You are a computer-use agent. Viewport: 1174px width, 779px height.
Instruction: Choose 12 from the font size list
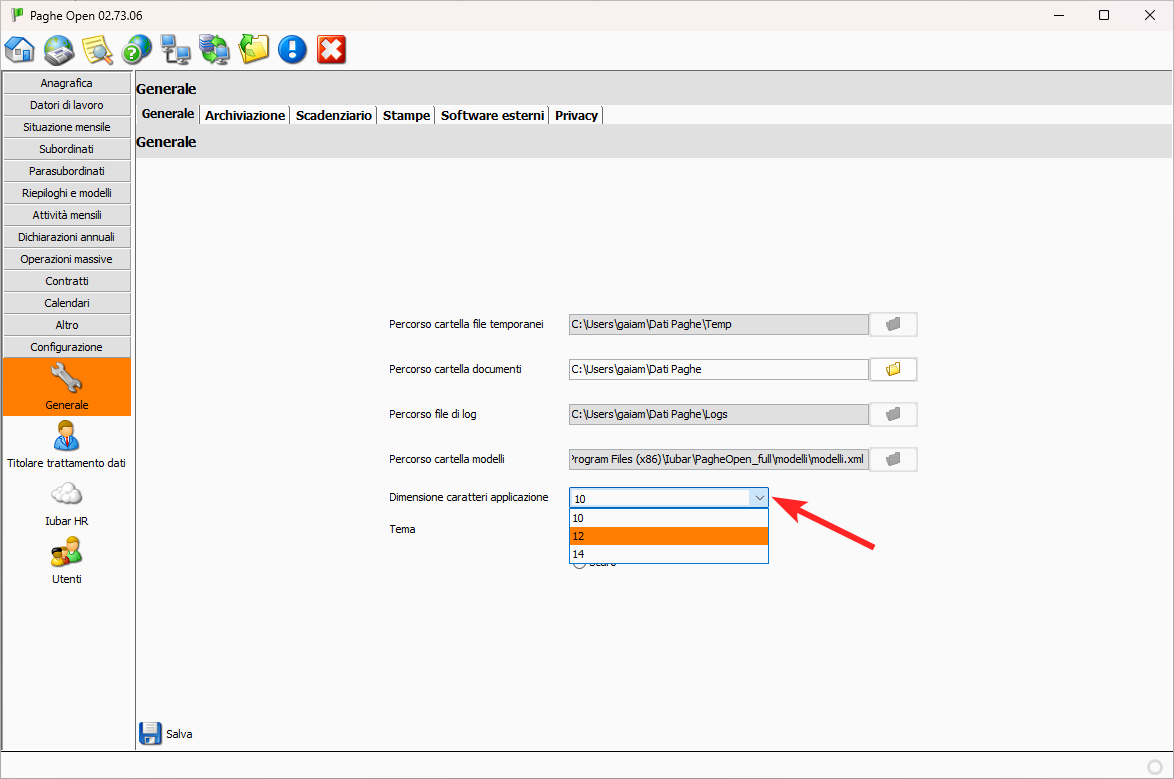[668, 536]
